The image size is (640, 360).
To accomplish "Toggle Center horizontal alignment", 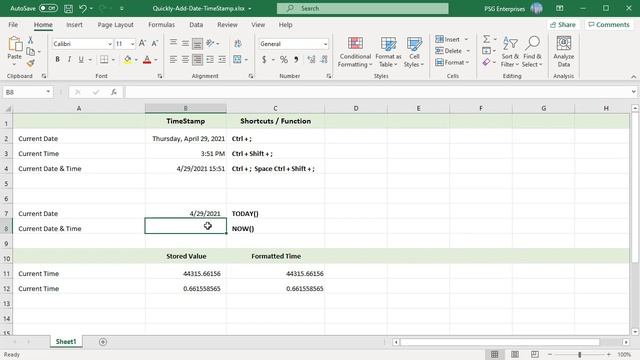I will (x=185, y=60).
